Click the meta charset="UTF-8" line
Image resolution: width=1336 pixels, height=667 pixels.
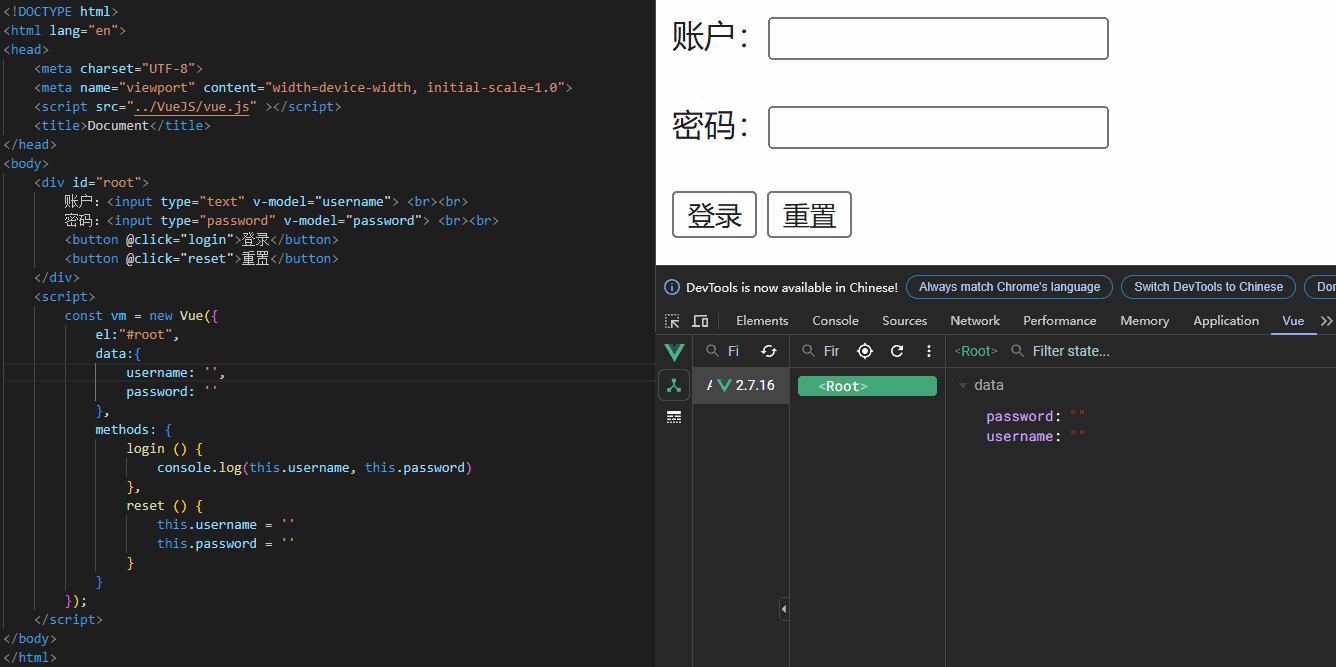tap(119, 68)
